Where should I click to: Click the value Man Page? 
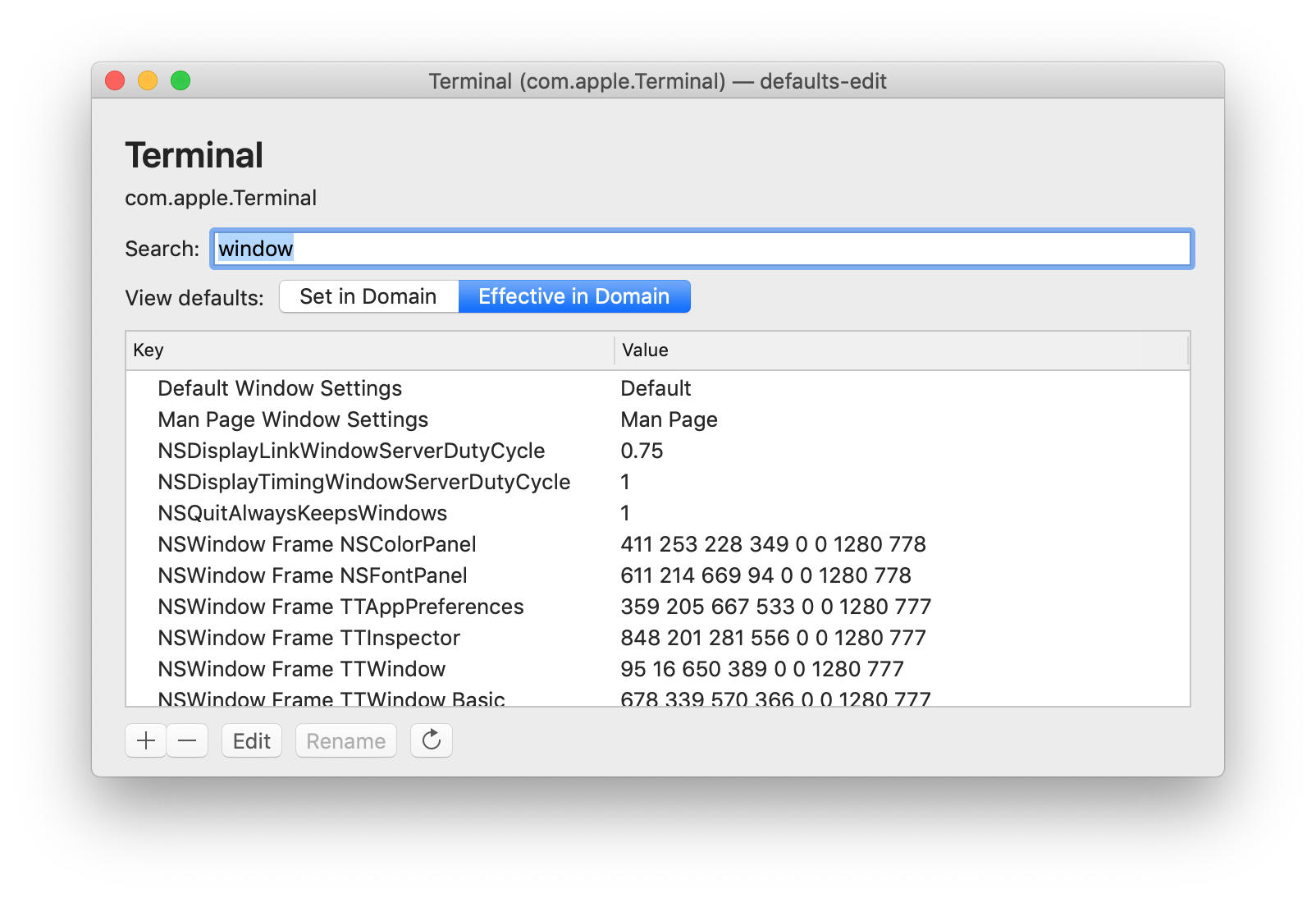pyautogui.click(x=669, y=419)
